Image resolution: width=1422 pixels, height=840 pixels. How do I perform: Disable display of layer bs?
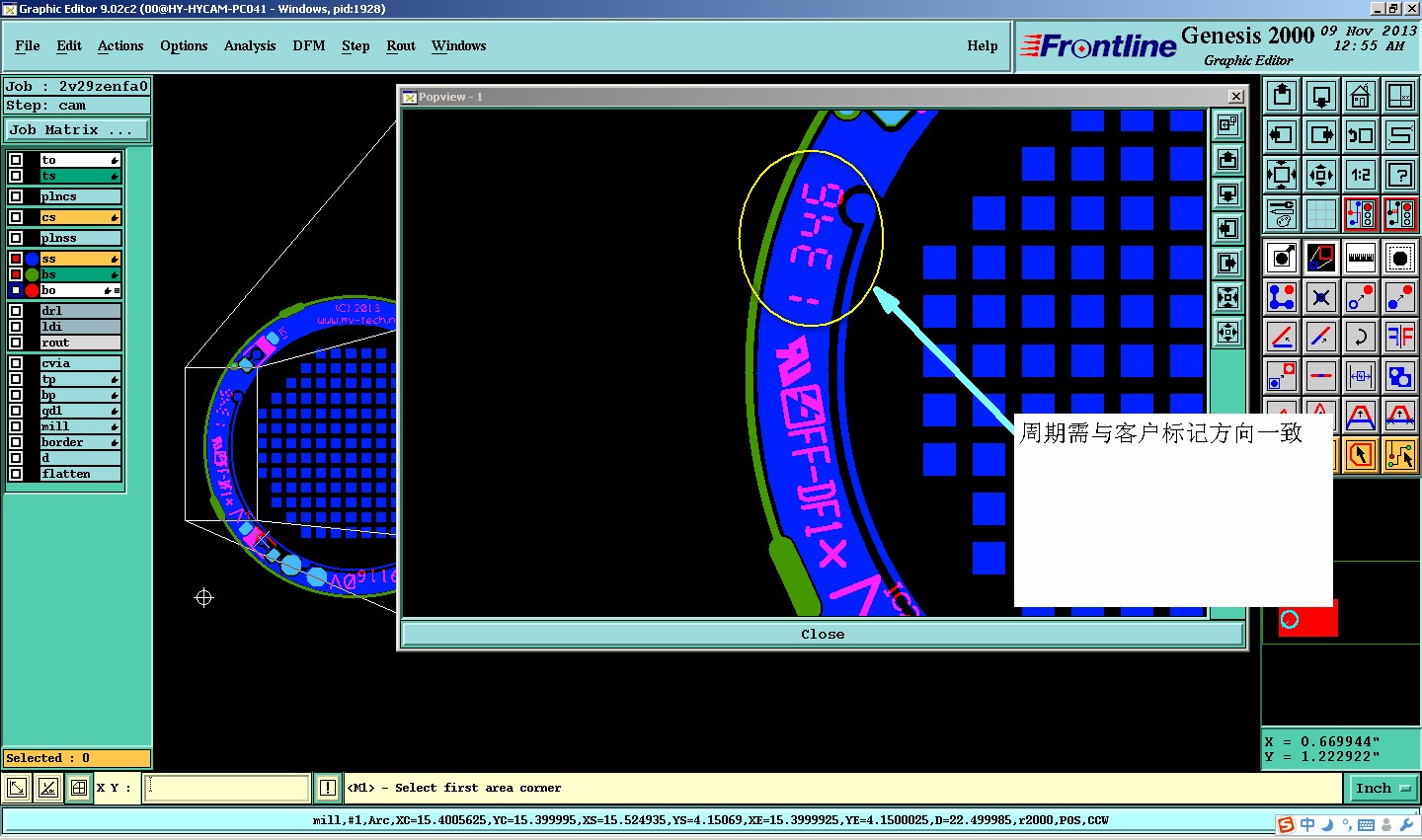click(x=16, y=274)
